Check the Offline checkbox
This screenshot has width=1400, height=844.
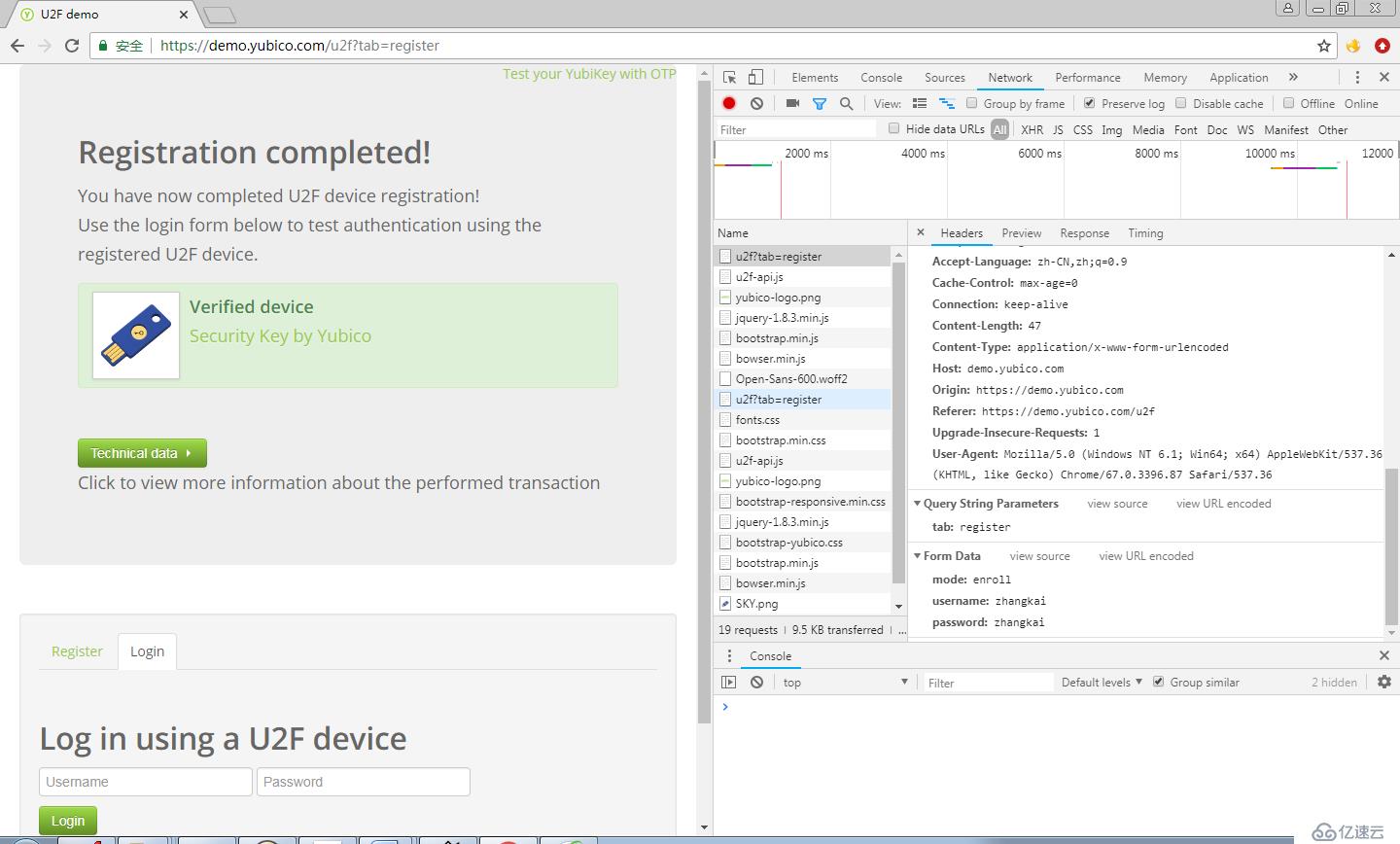coord(1288,103)
